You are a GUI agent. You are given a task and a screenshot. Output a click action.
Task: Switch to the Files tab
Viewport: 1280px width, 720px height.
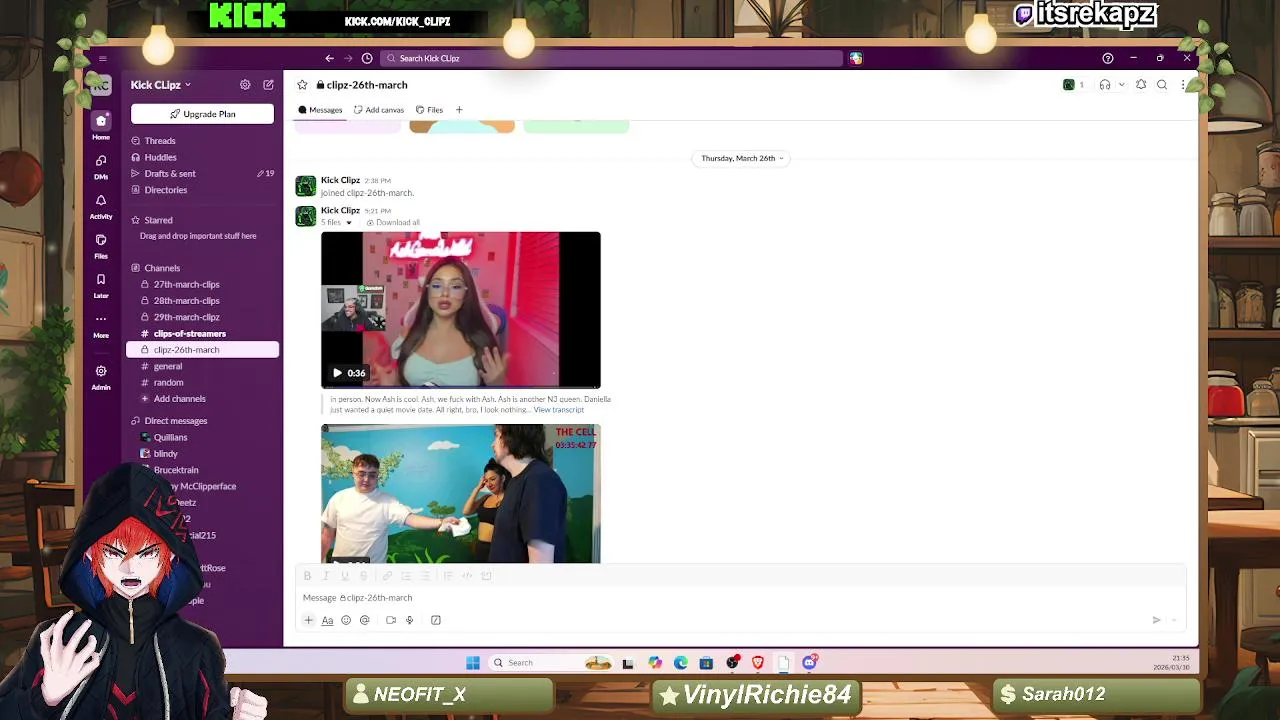(x=429, y=110)
